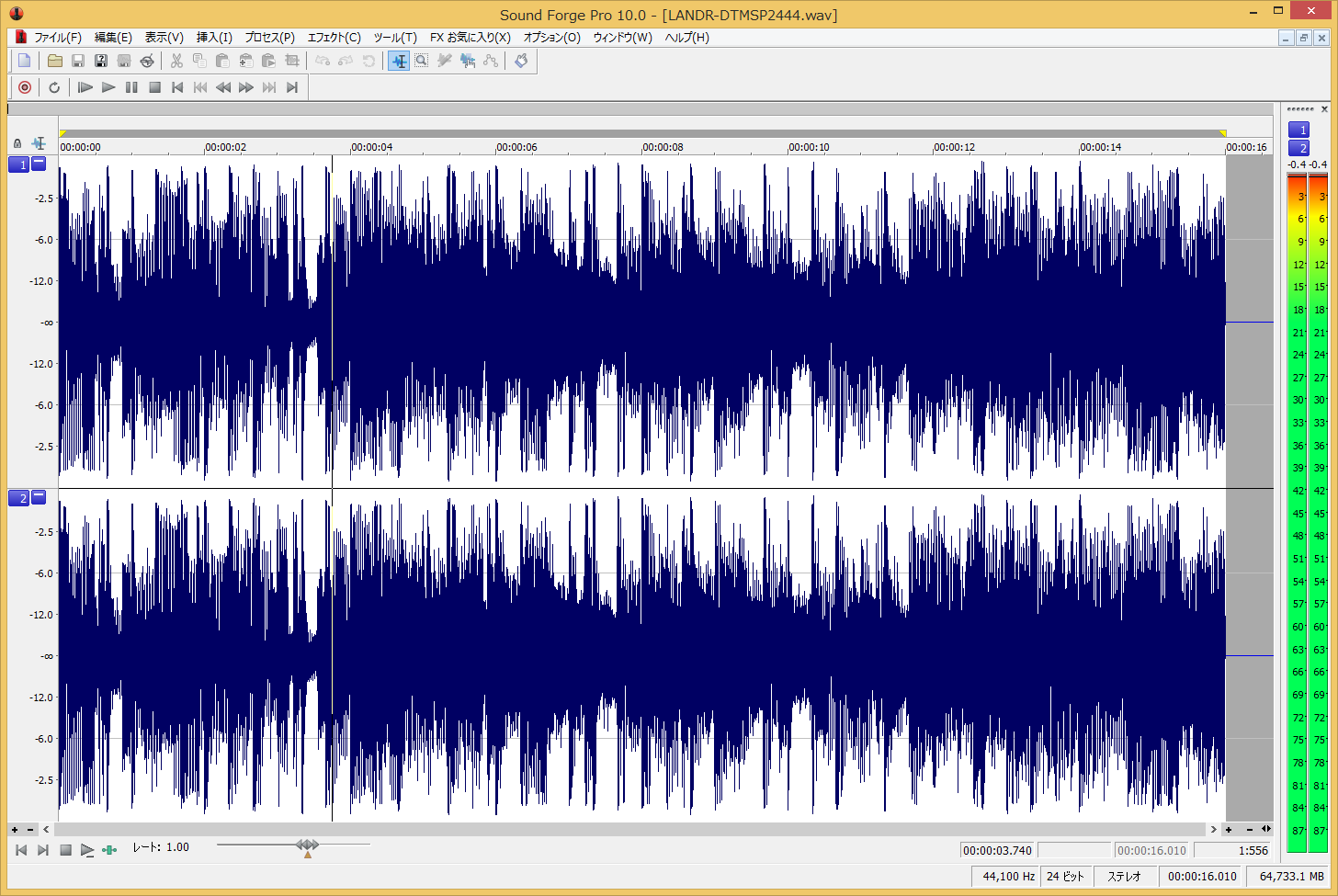Click the cursor position field 00:00:03.740
Screen dimensions: 1338x896
[997, 850]
